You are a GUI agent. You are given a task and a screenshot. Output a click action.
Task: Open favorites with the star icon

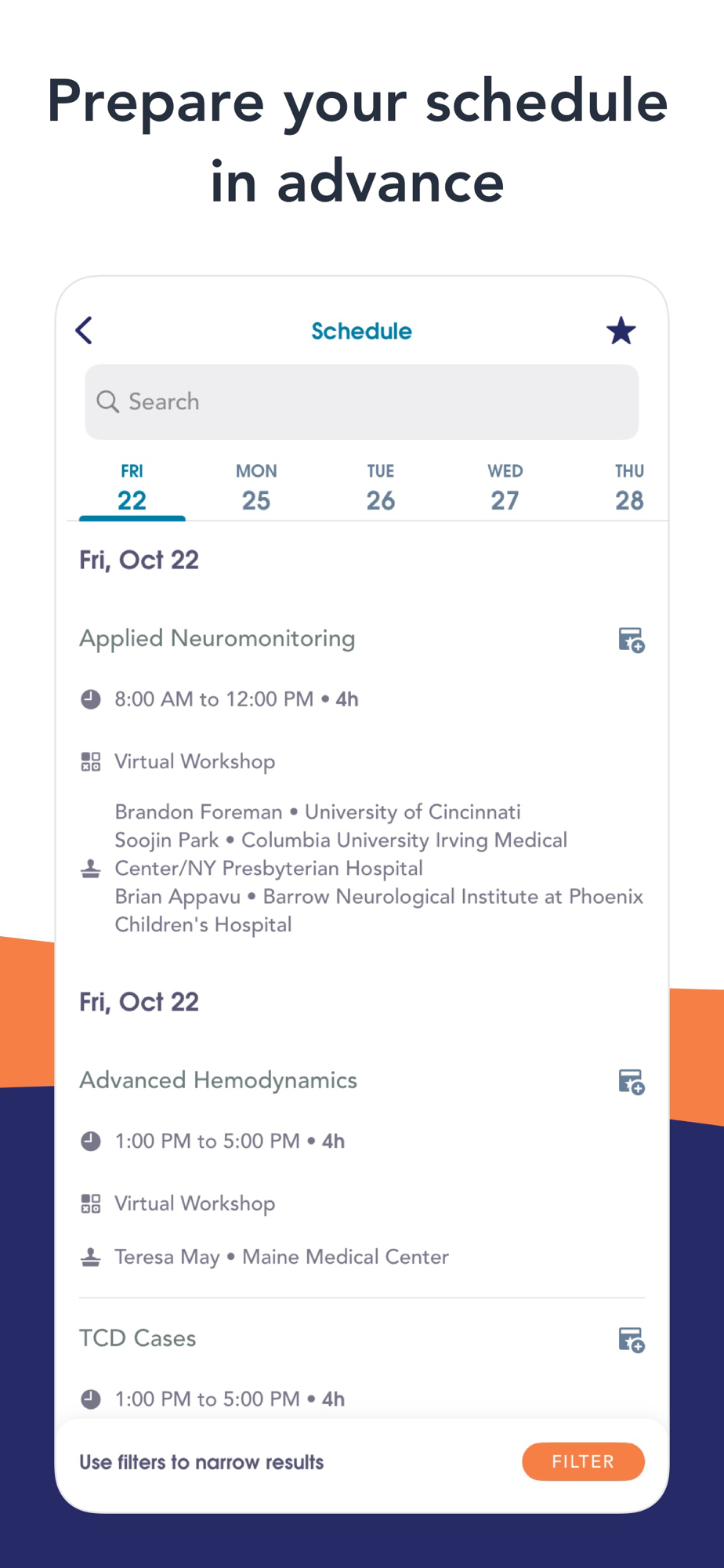point(621,331)
